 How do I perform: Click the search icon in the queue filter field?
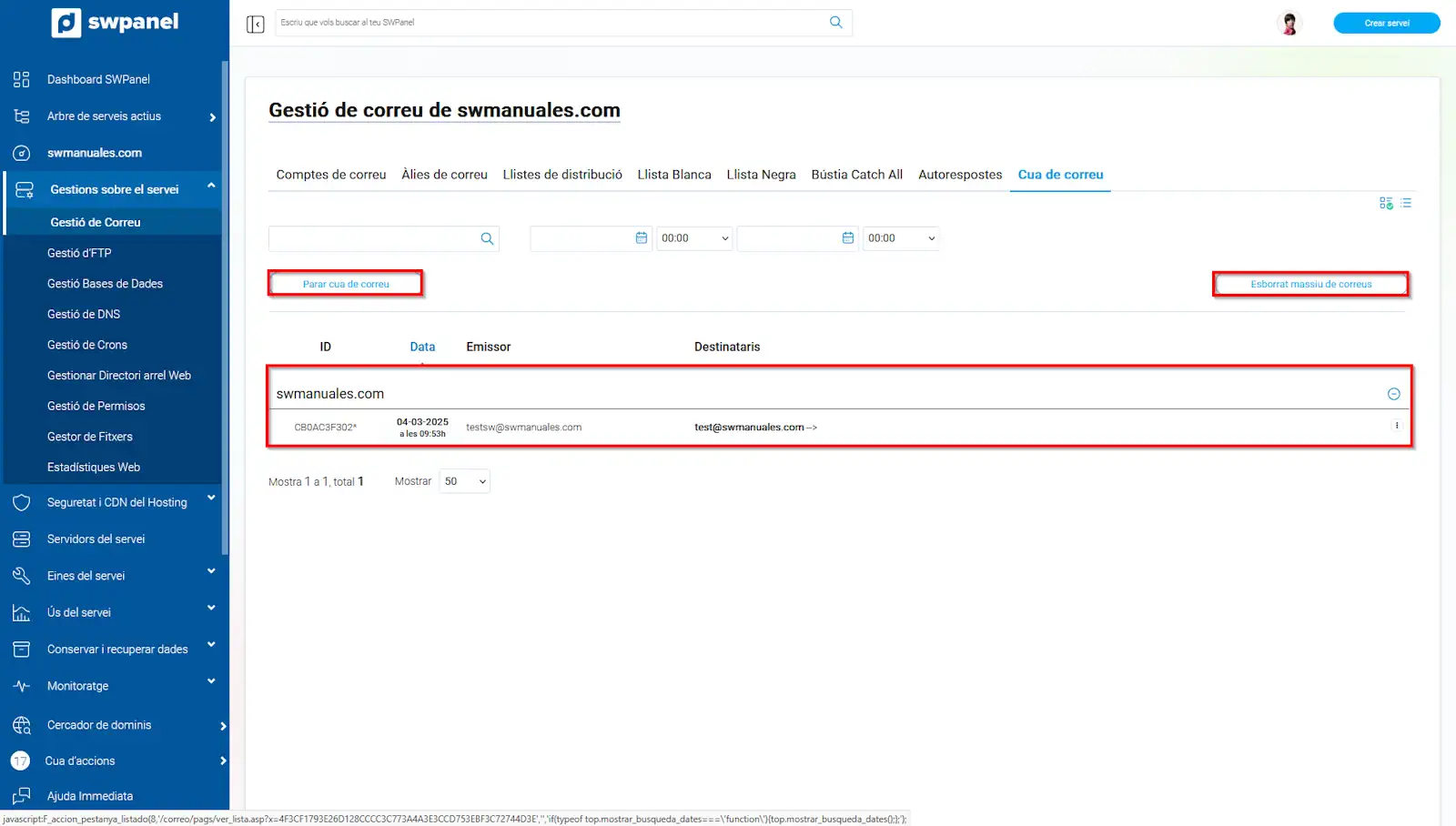[487, 238]
